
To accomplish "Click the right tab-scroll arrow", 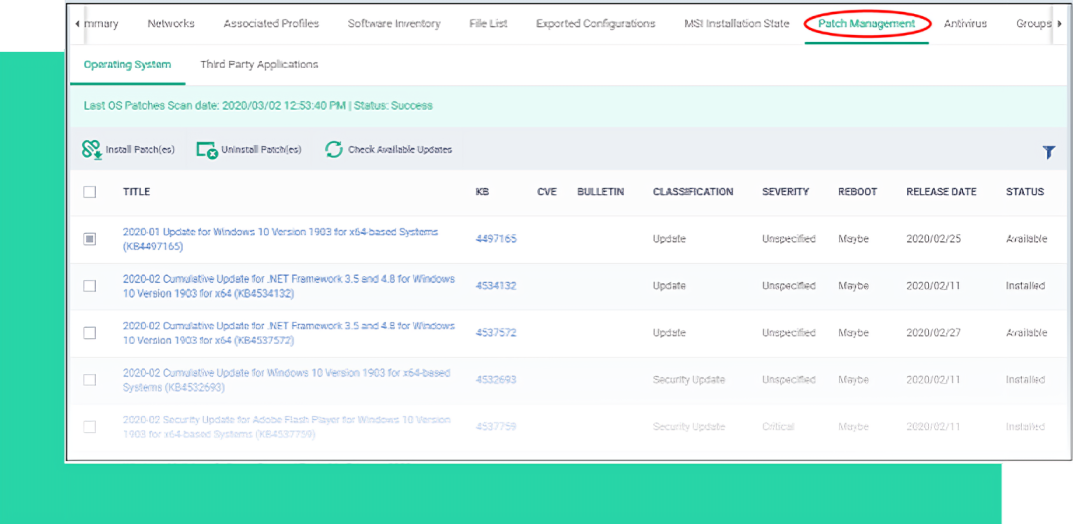I will (x=1059, y=24).
